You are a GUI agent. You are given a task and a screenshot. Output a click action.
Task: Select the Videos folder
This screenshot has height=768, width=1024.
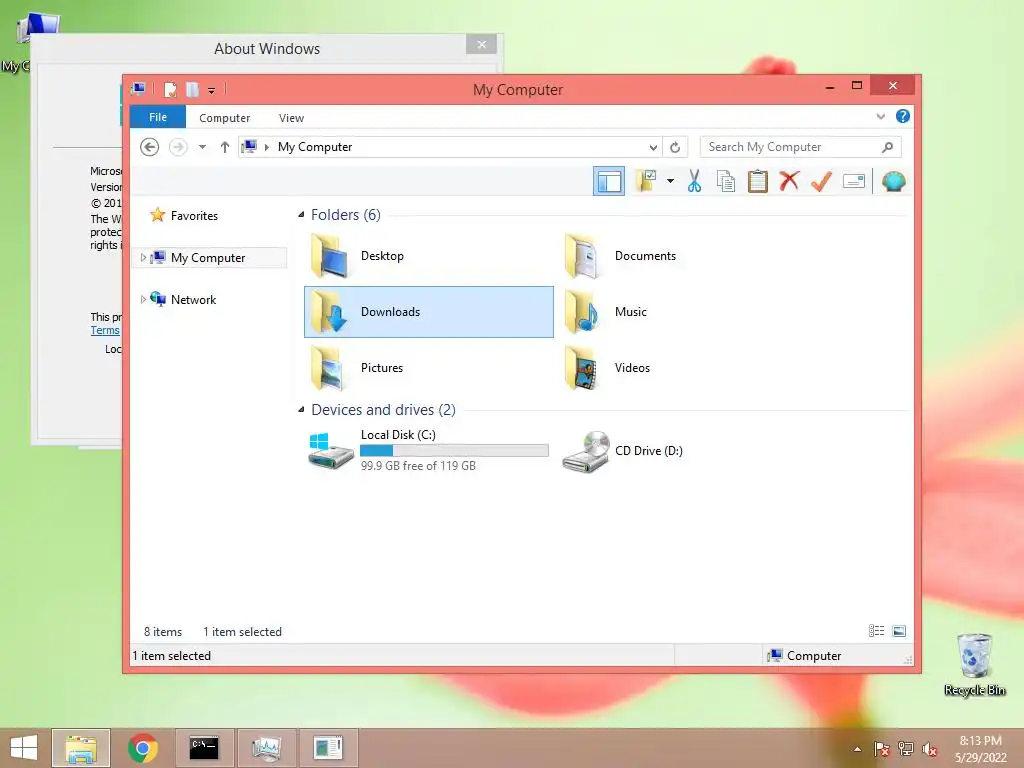point(682,368)
